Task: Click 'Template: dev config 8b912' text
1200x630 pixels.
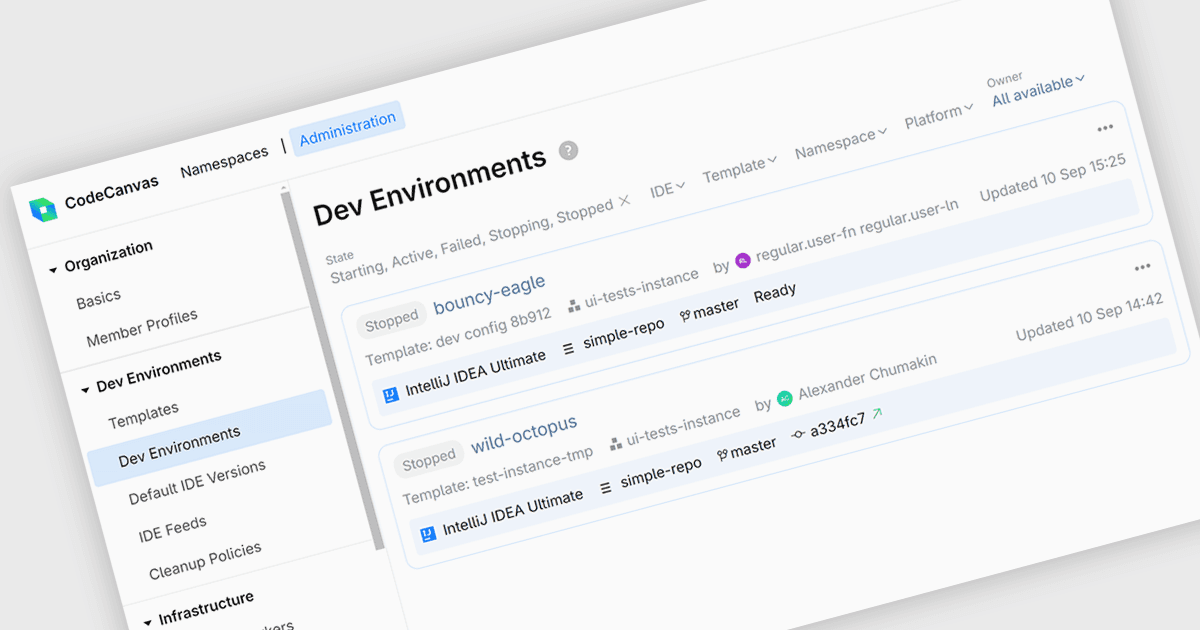Action: click(x=458, y=336)
